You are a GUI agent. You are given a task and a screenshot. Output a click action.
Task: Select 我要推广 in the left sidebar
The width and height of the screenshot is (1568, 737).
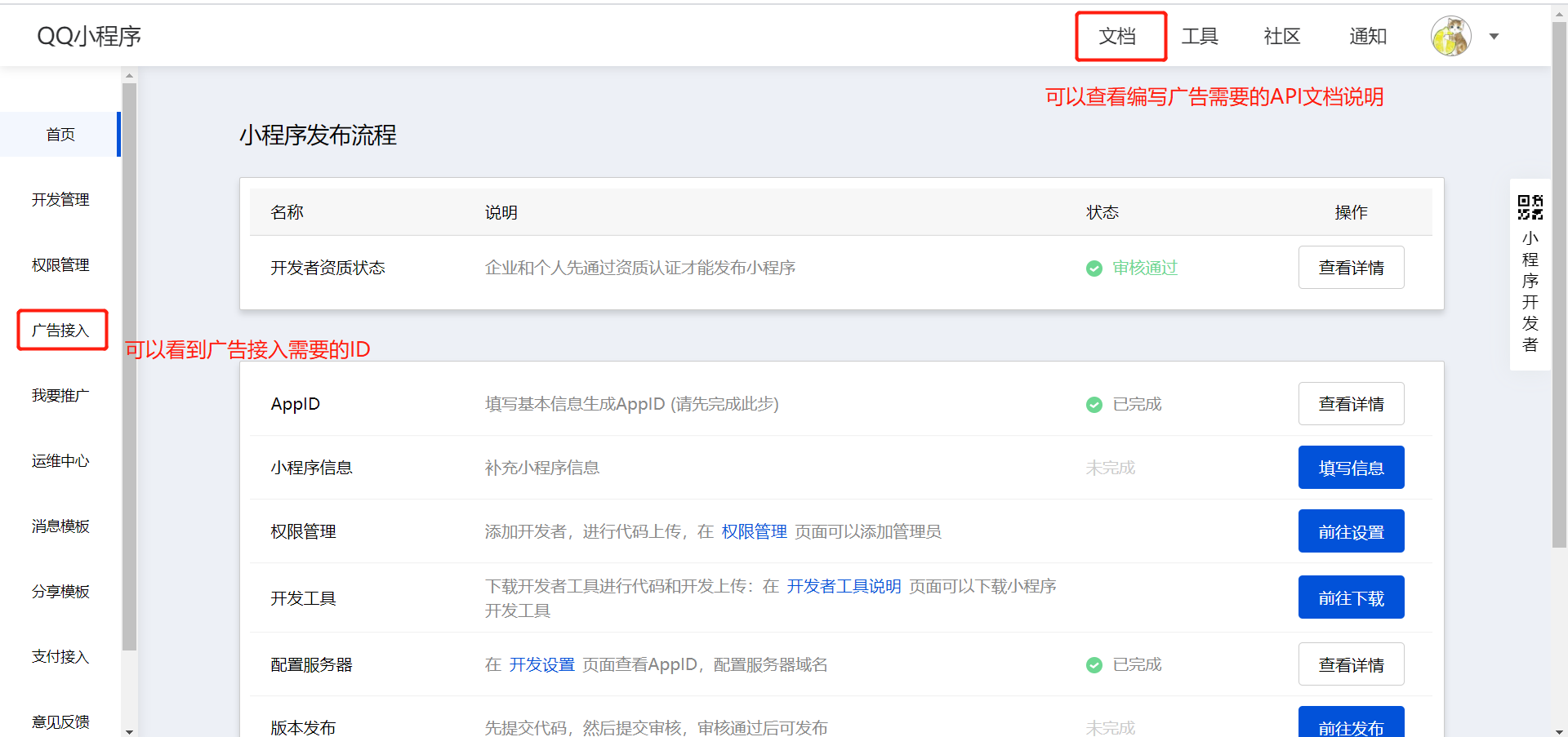tap(60, 396)
